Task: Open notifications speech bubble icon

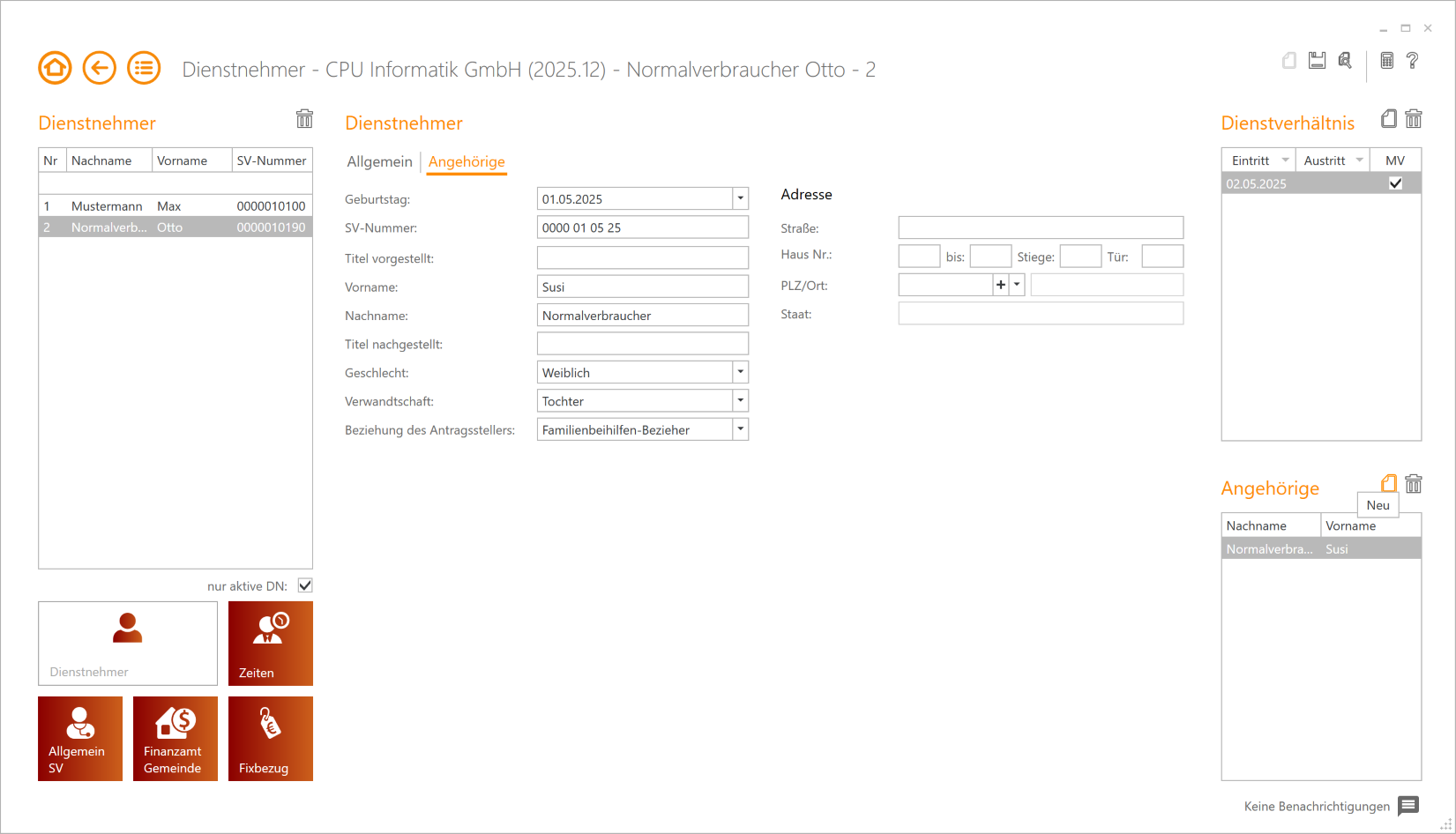Action: coord(1408,806)
